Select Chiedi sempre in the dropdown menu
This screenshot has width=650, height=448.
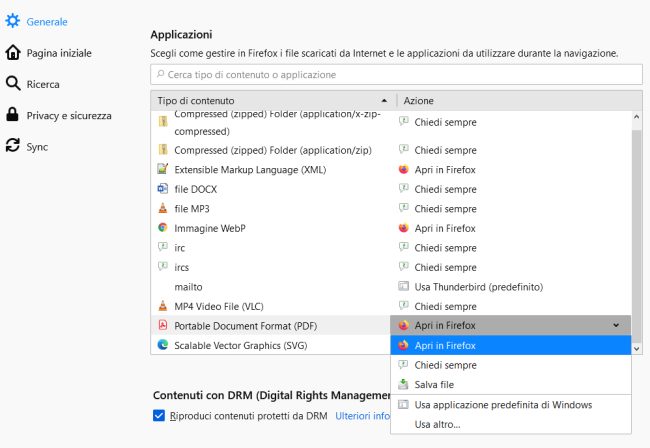tap(510, 365)
